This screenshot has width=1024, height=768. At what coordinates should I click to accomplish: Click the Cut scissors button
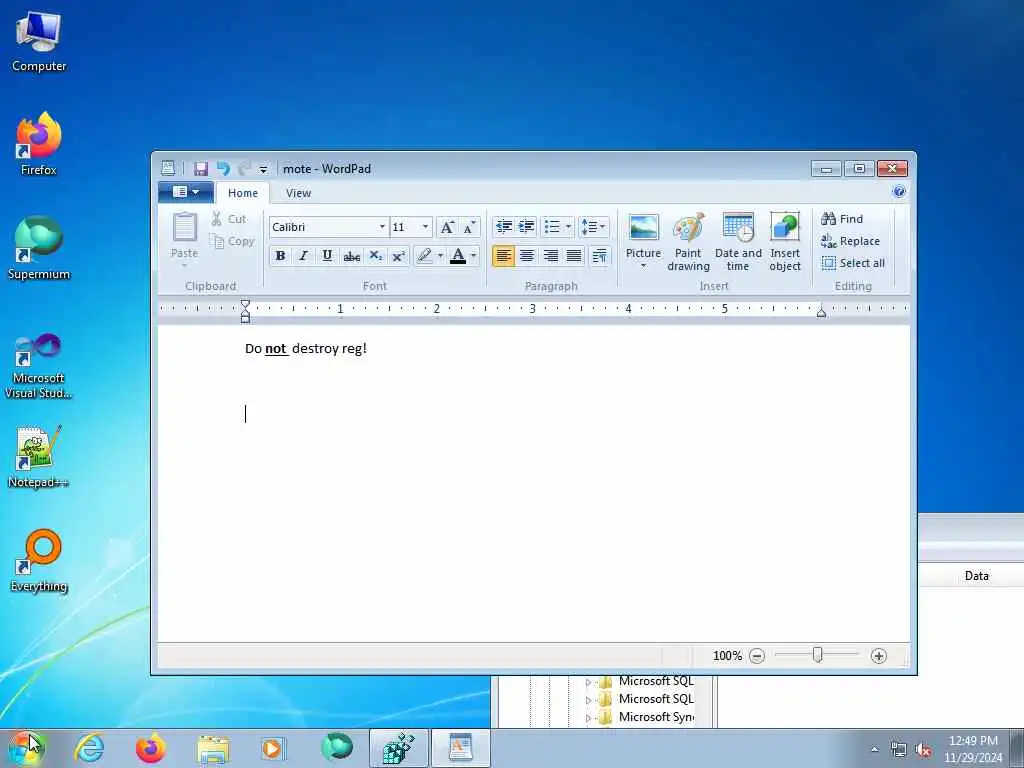pos(229,219)
